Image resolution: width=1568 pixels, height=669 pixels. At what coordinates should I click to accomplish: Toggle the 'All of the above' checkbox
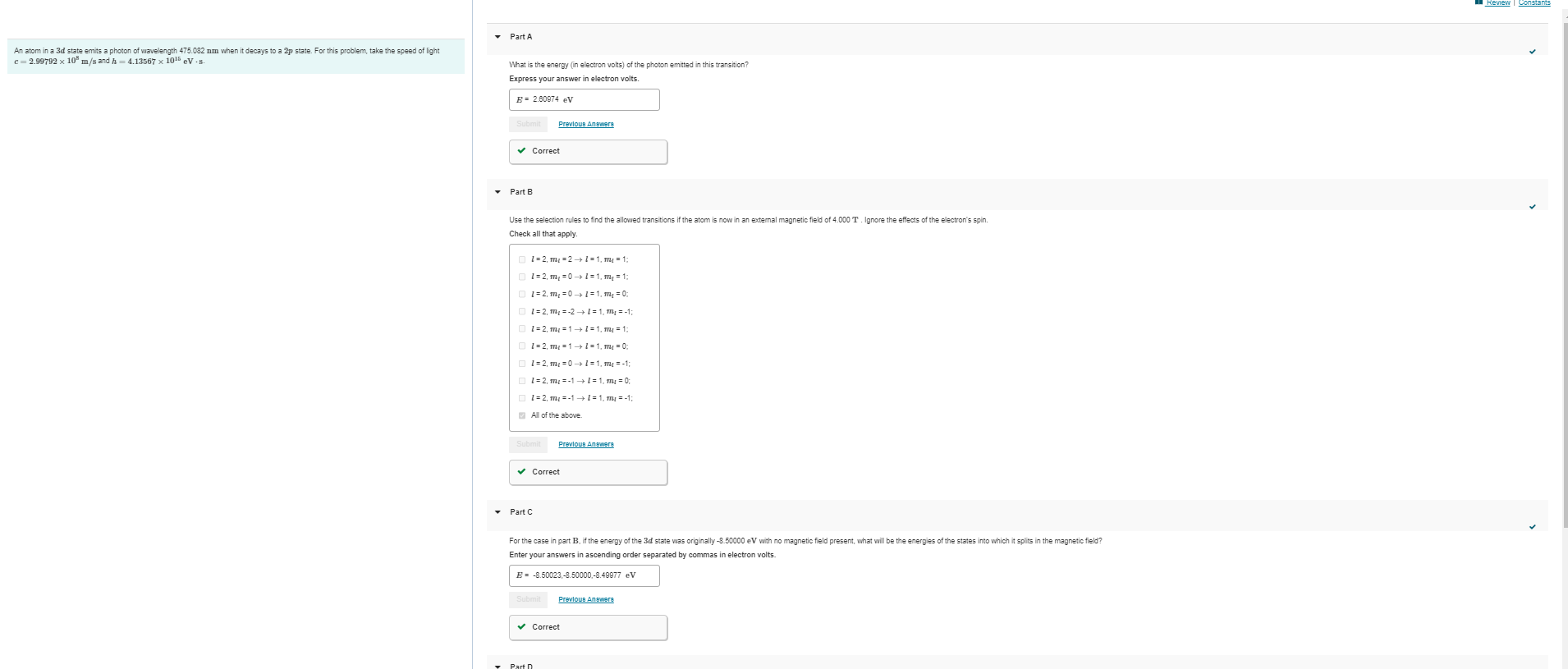[522, 415]
